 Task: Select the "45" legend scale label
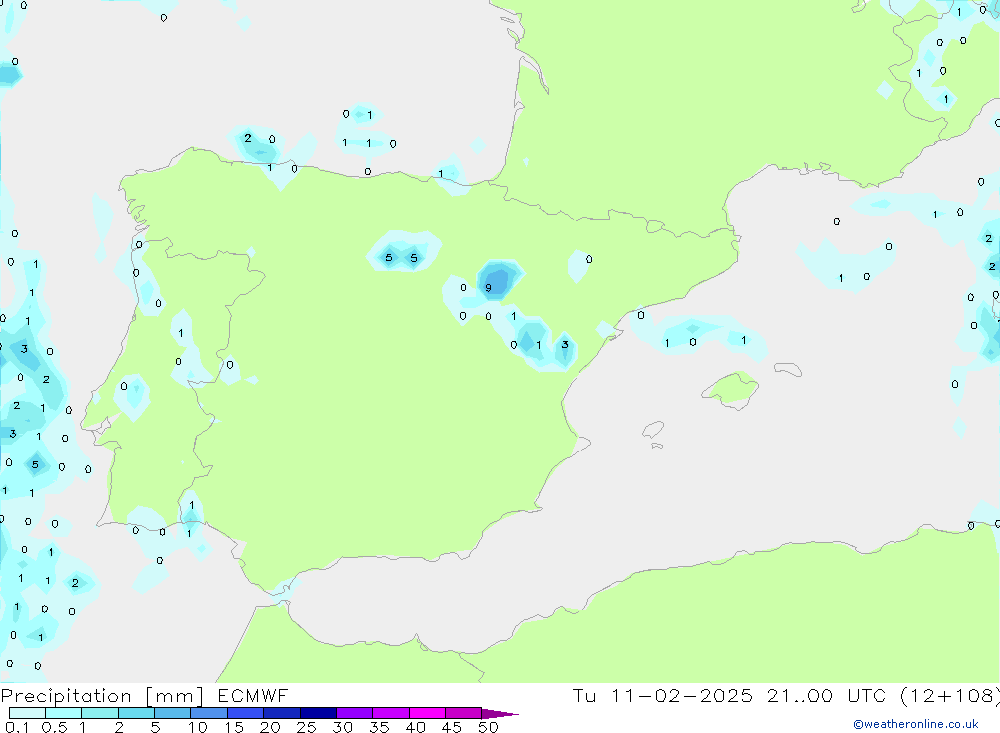click(x=452, y=727)
